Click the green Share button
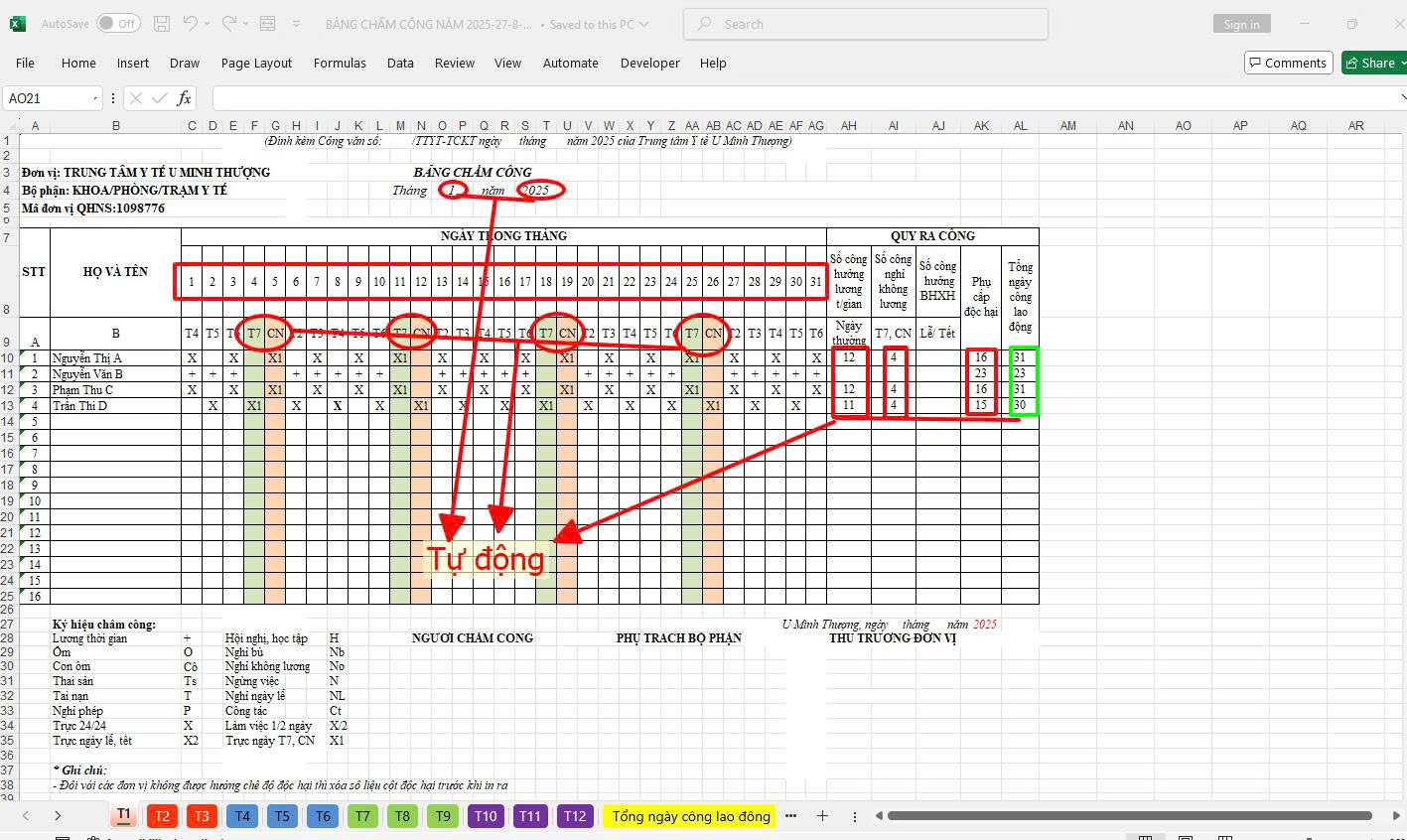 (x=1371, y=63)
